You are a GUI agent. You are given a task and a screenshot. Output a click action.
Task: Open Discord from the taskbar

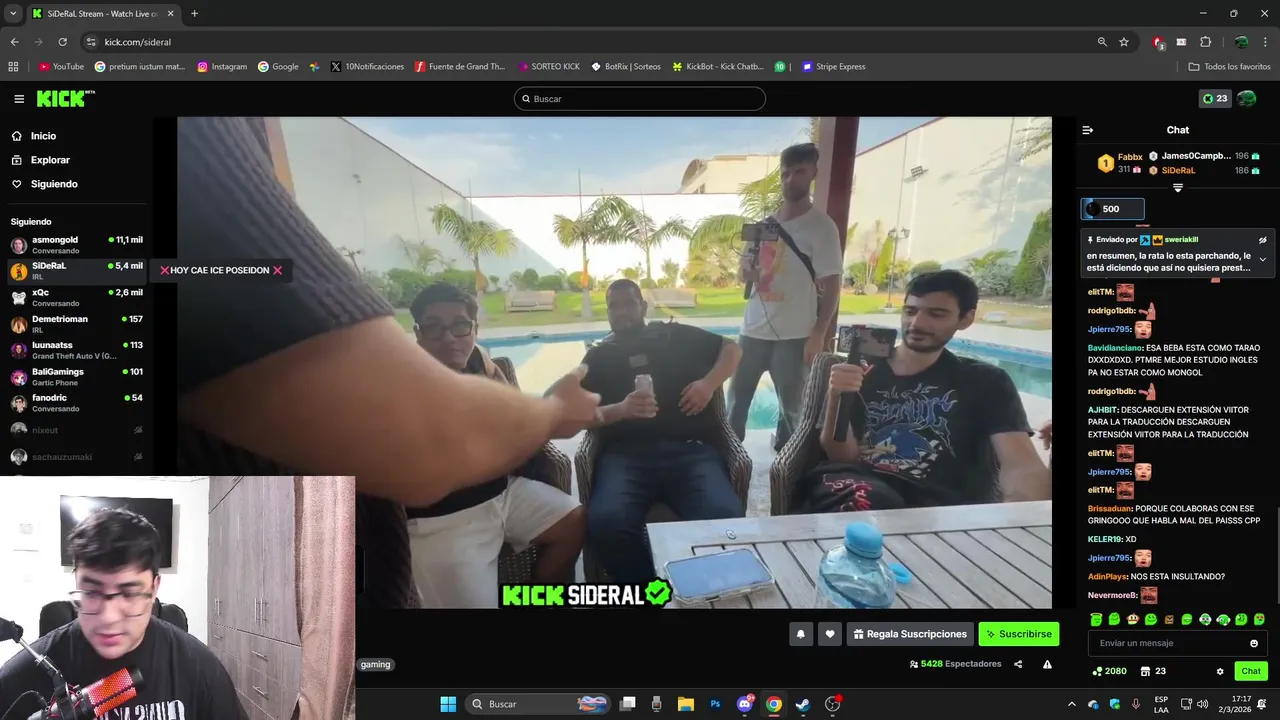(x=744, y=704)
